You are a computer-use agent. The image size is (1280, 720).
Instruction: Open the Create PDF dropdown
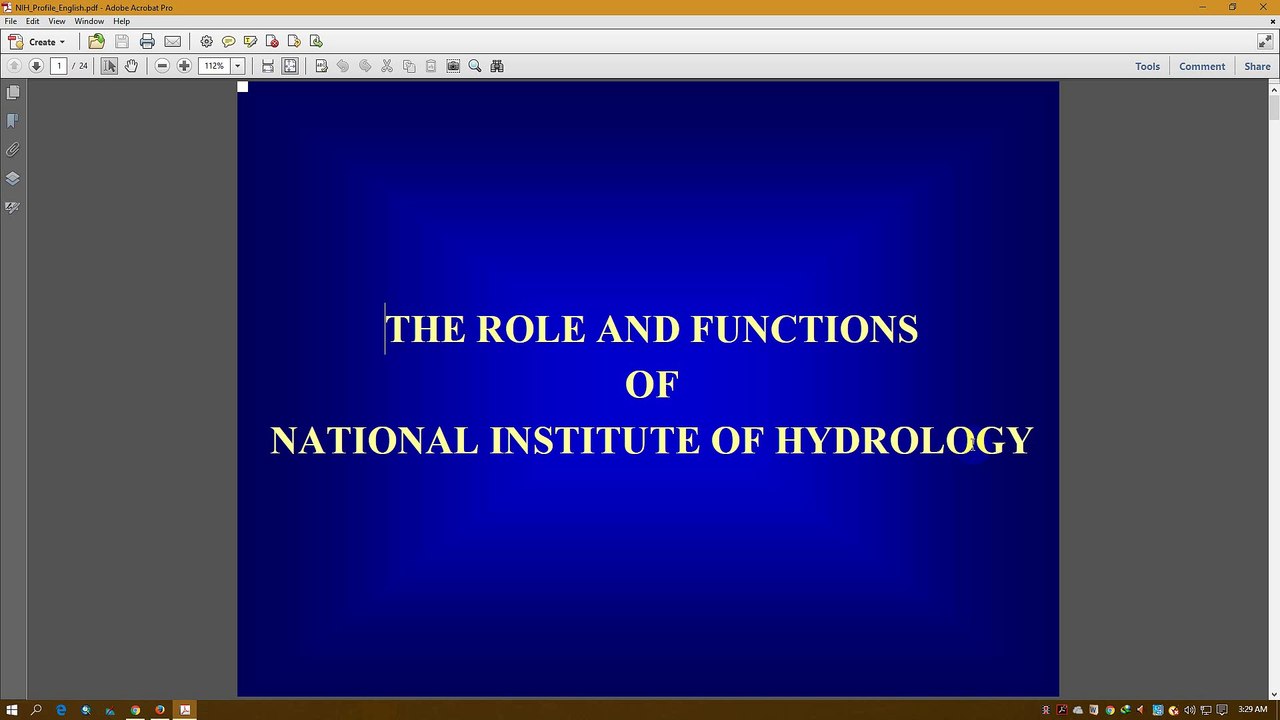tap(37, 42)
